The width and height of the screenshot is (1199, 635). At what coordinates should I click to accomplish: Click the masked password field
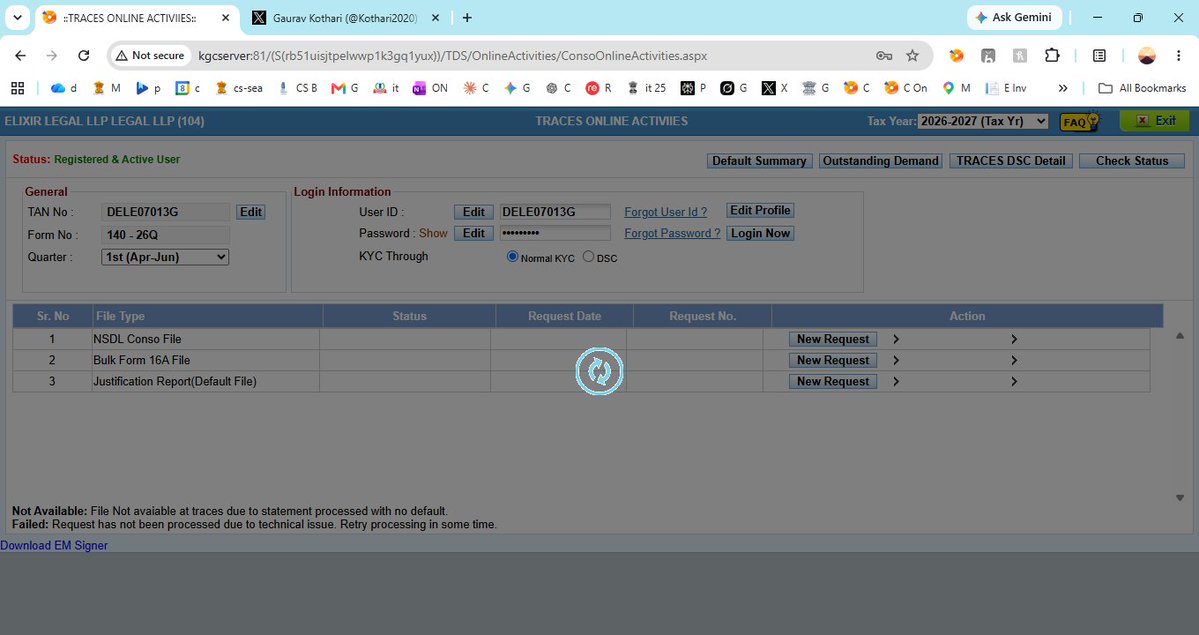pyautogui.click(x=555, y=233)
